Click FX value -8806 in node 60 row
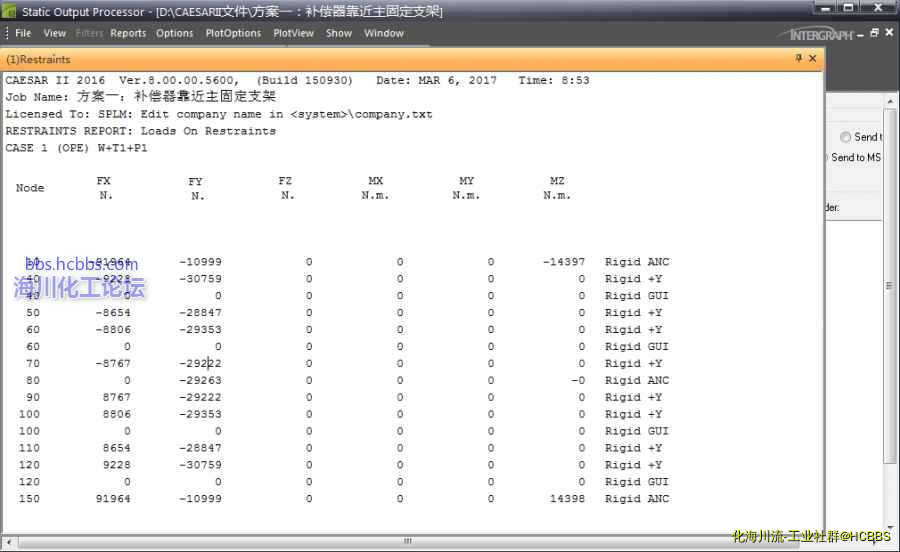Image resolution: width=900 pixels, height=552 pixels. pyautogui.click(x=113, y=329)
